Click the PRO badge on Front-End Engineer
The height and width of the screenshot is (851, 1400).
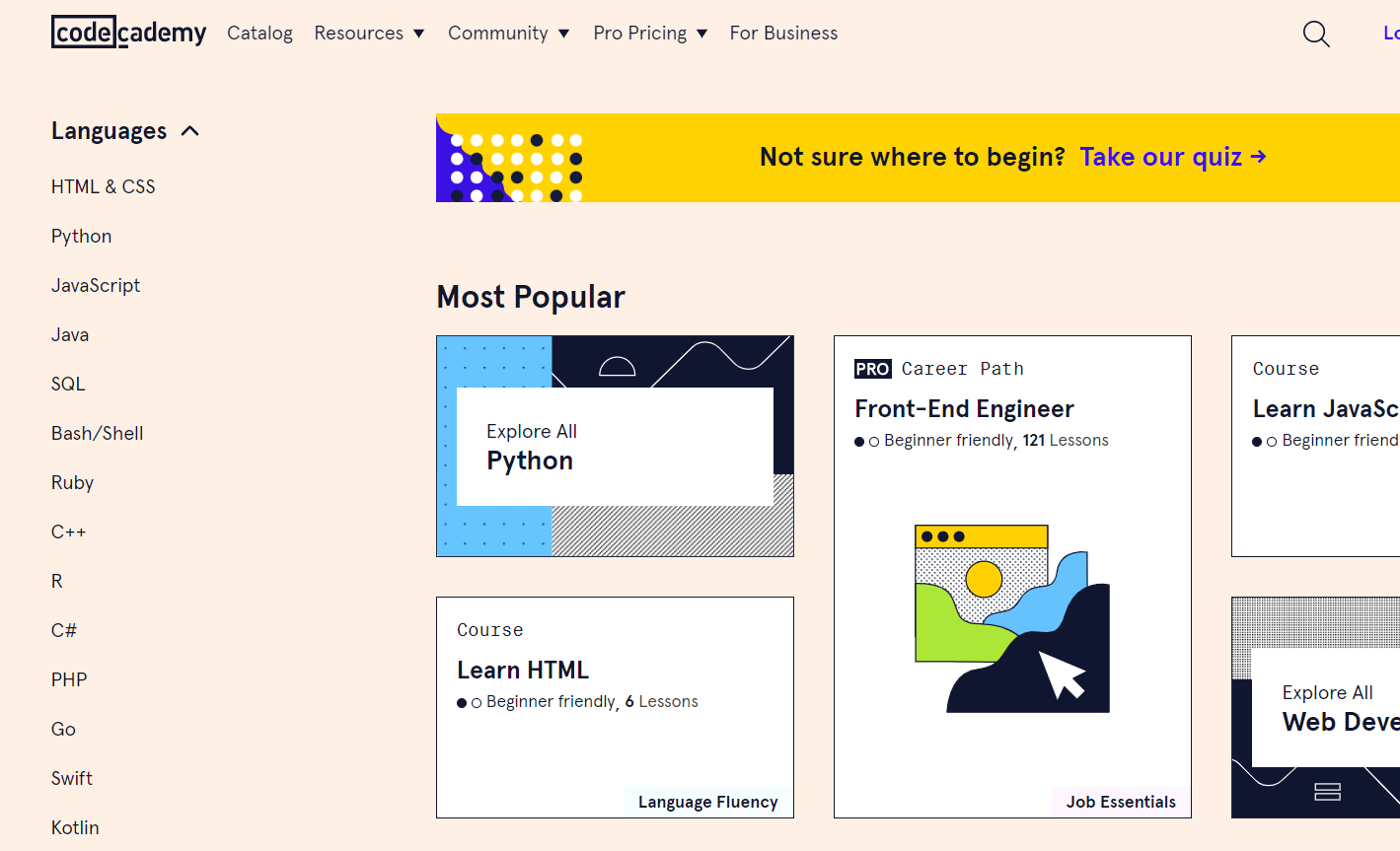(x=872, y=369)
